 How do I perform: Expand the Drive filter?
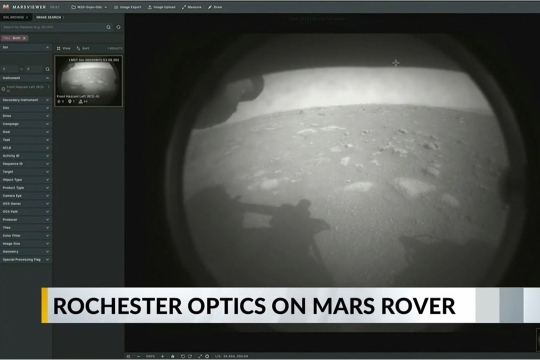(26, 116)
